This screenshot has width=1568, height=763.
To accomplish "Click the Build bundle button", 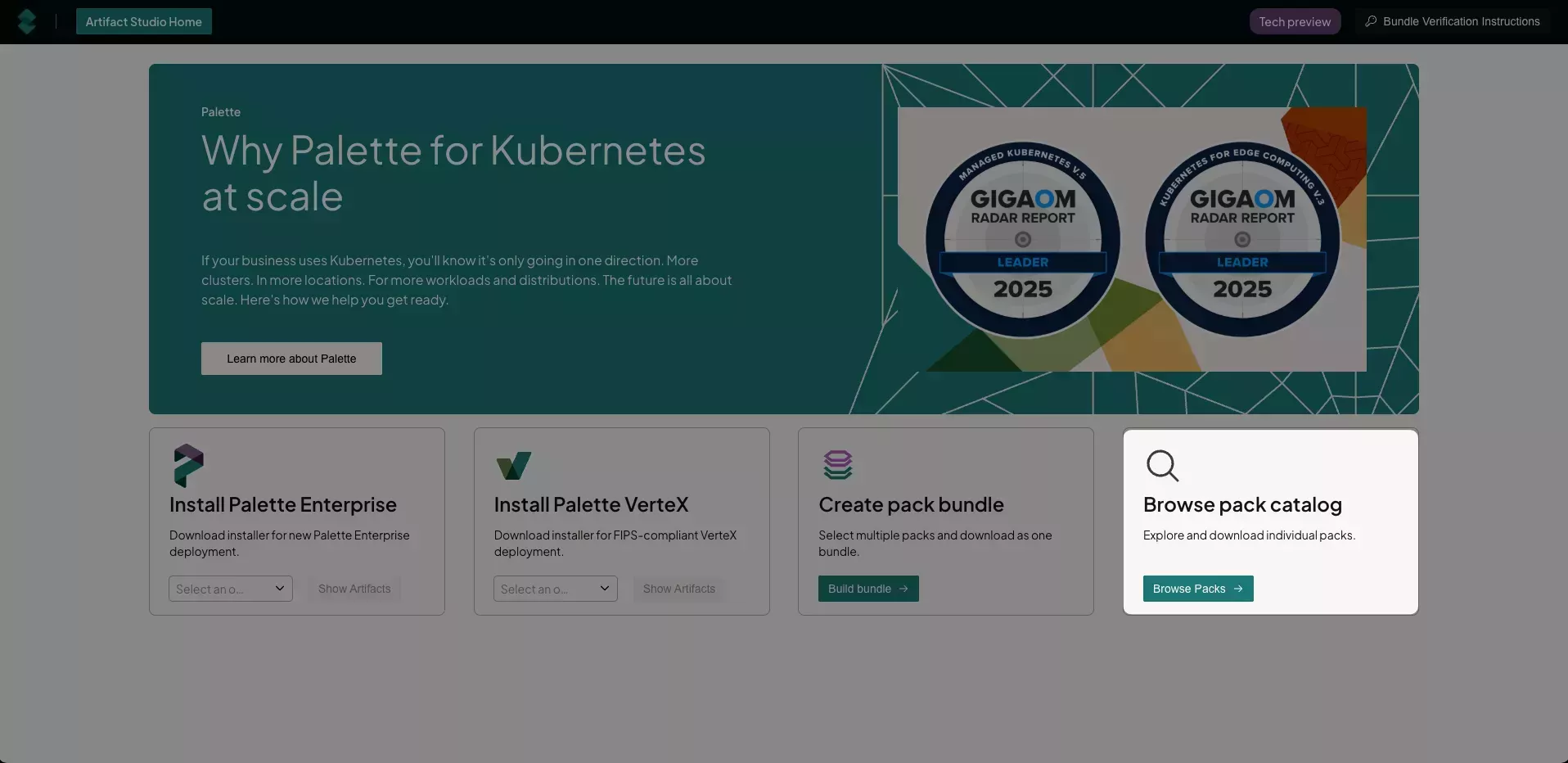I will pyautogui.click(x=868, y=588).
